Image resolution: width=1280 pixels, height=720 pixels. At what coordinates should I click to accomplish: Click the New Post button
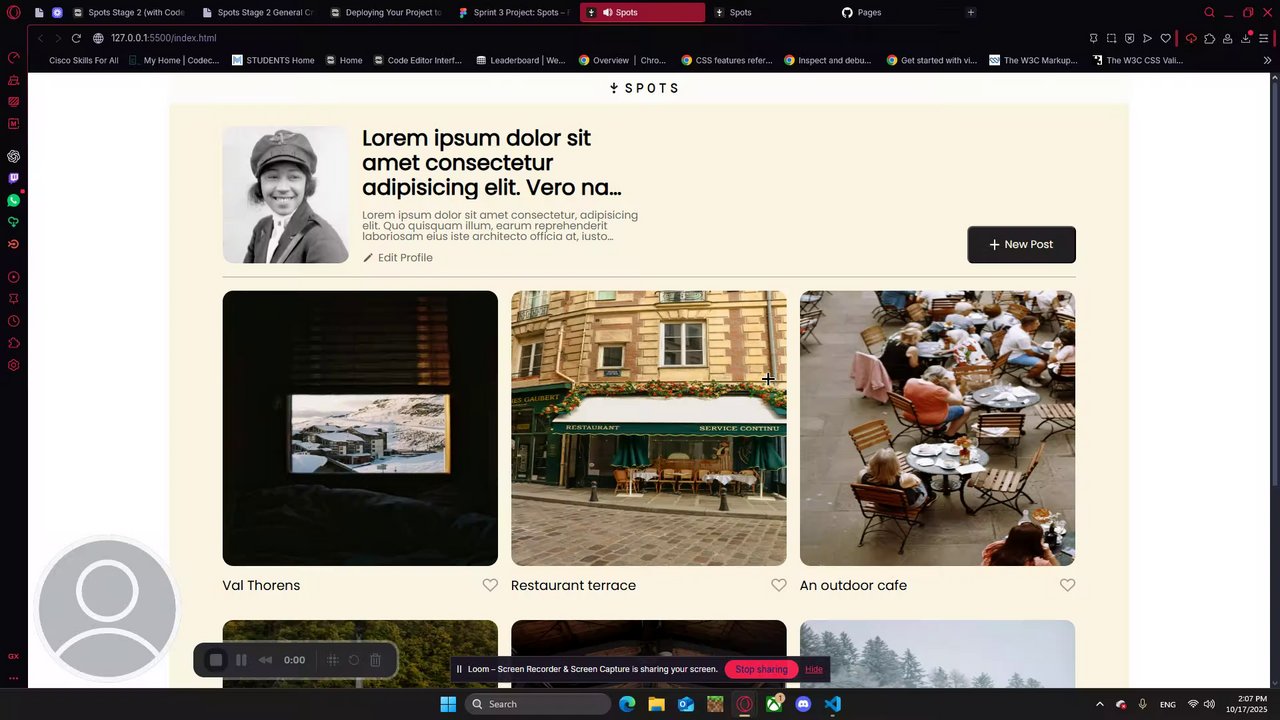coord(1021,244)
